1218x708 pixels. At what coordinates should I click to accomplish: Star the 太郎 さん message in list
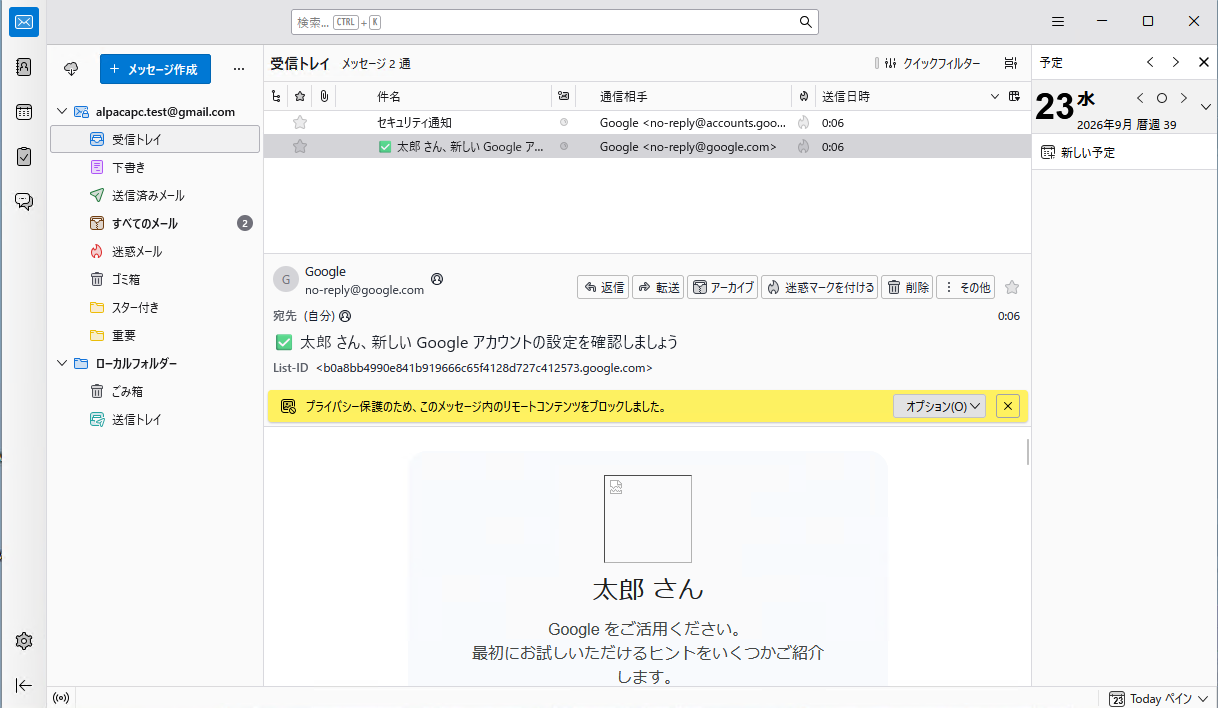pyautogui.click(x=299, y=147)
